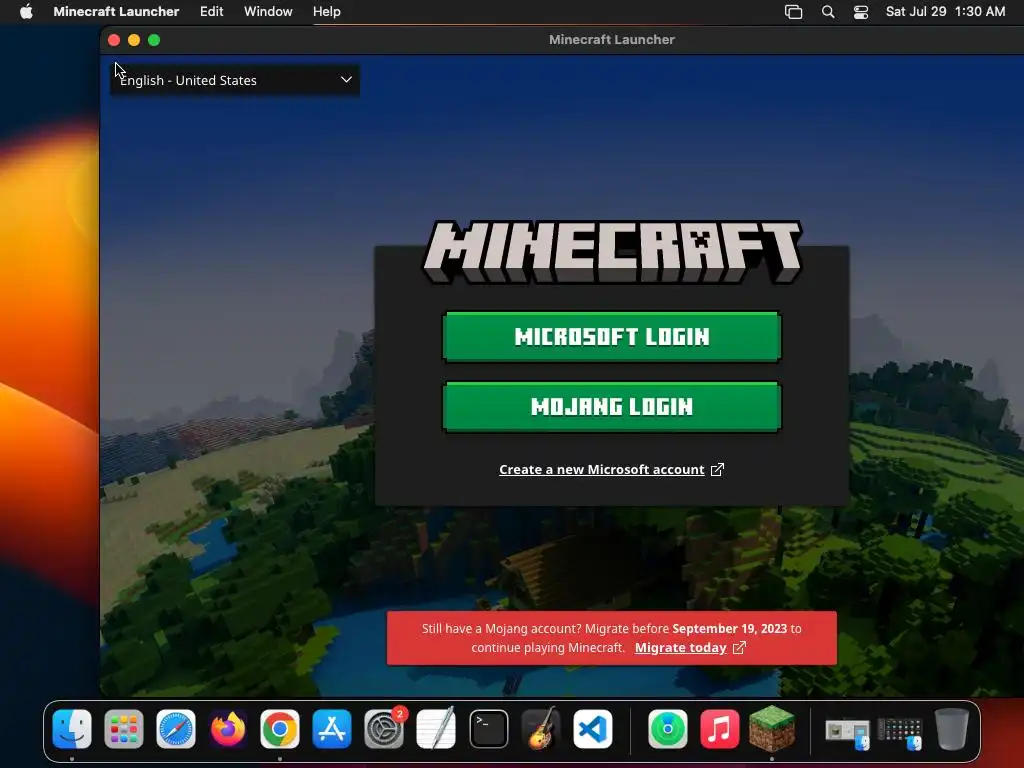Launch Google Chrome from the Dock

(x=280, y=729)
